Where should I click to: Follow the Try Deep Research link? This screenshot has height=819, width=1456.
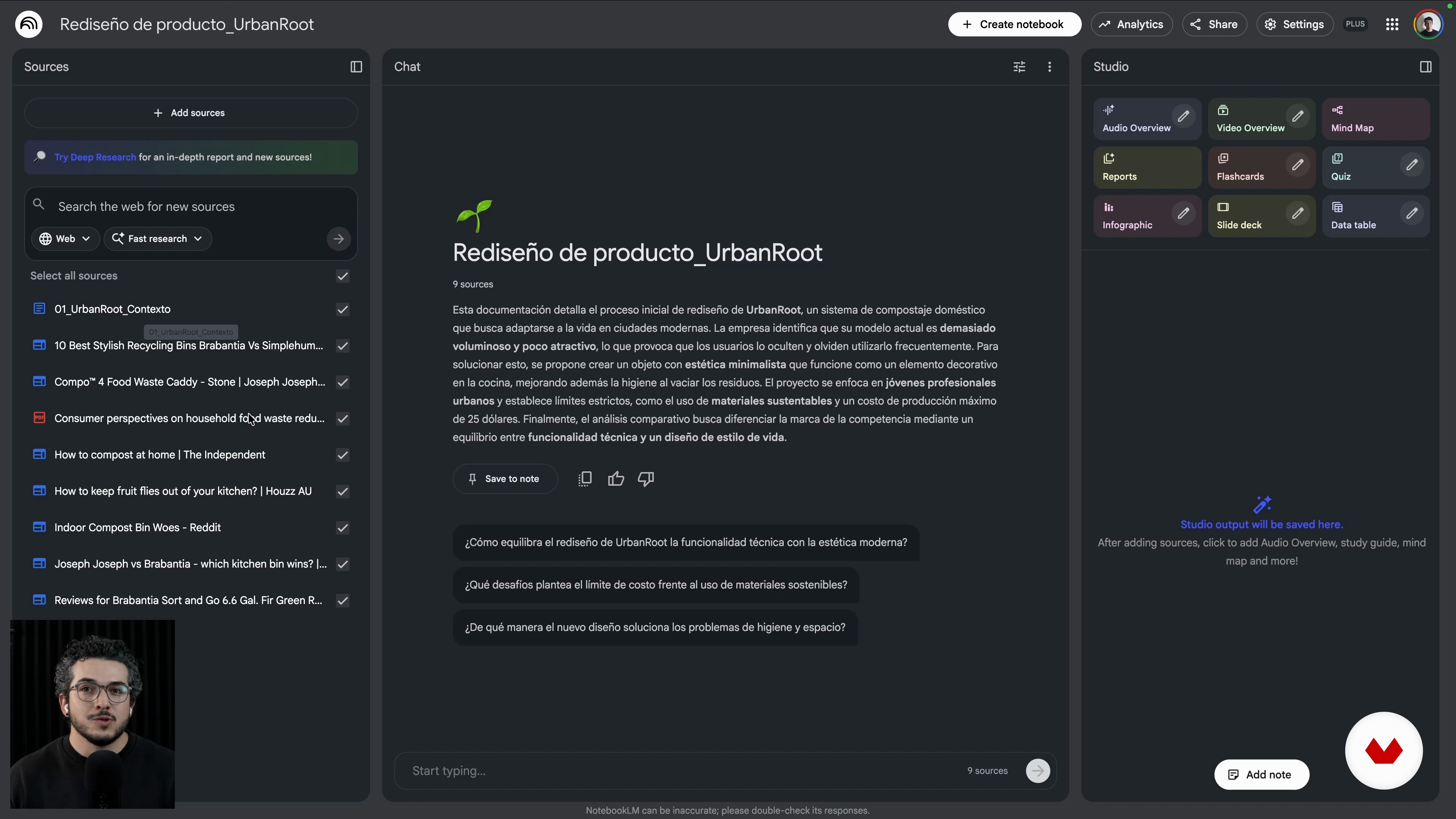[x=95, y=157]
